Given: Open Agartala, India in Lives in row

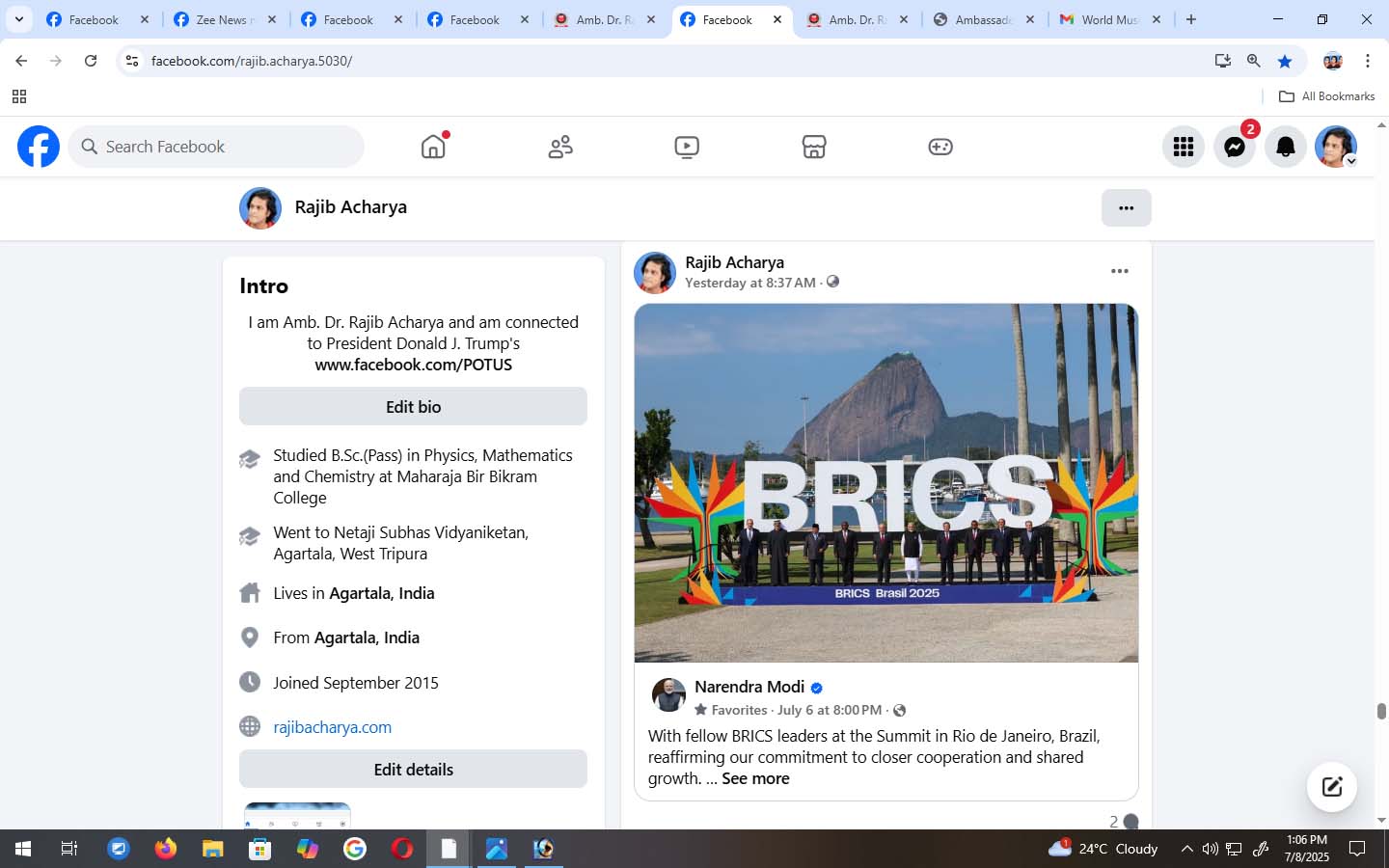Looking at the screenshot, I should [x=381, y=593].
